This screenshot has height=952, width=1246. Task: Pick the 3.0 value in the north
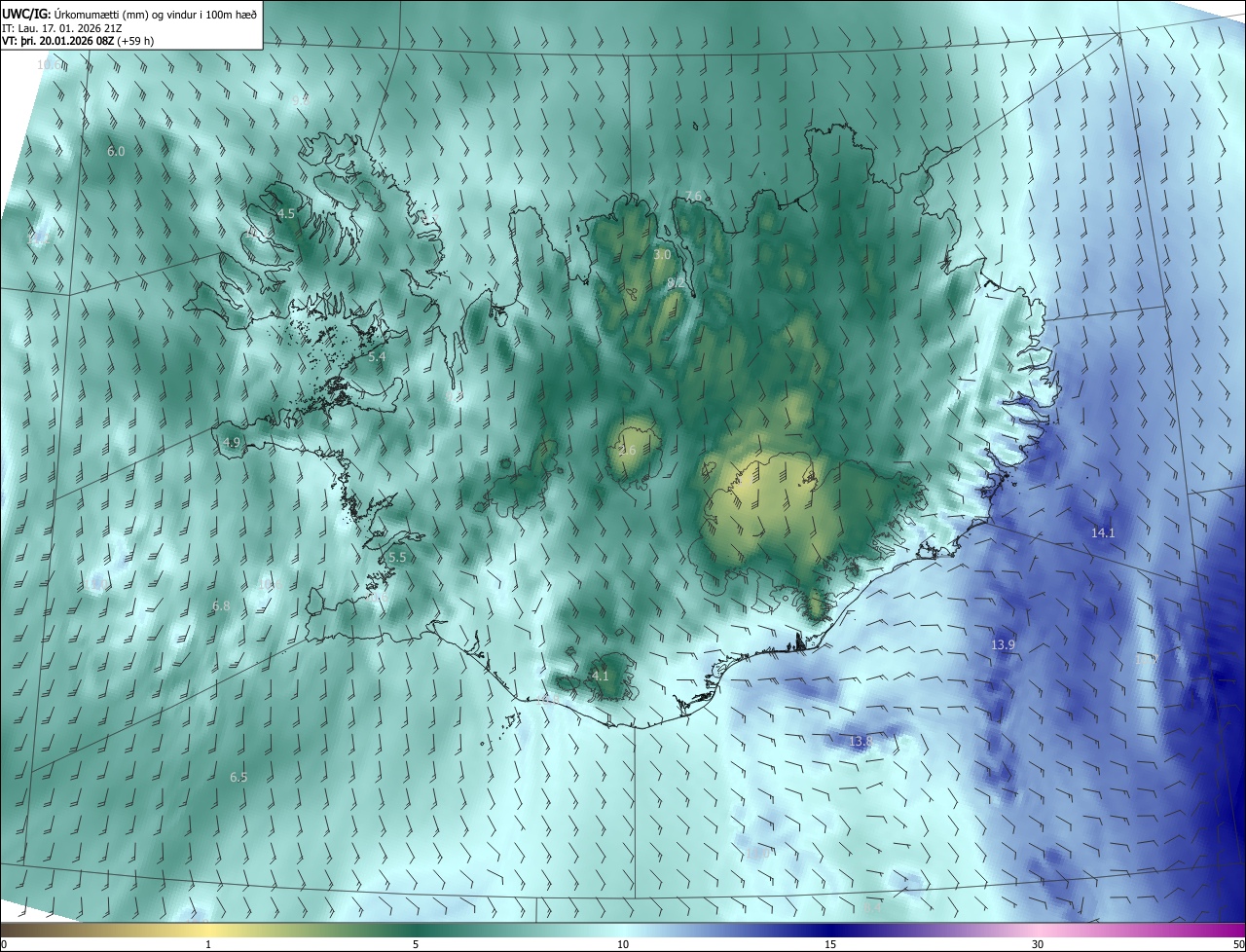pyautogui.click(x=662, y=254)
